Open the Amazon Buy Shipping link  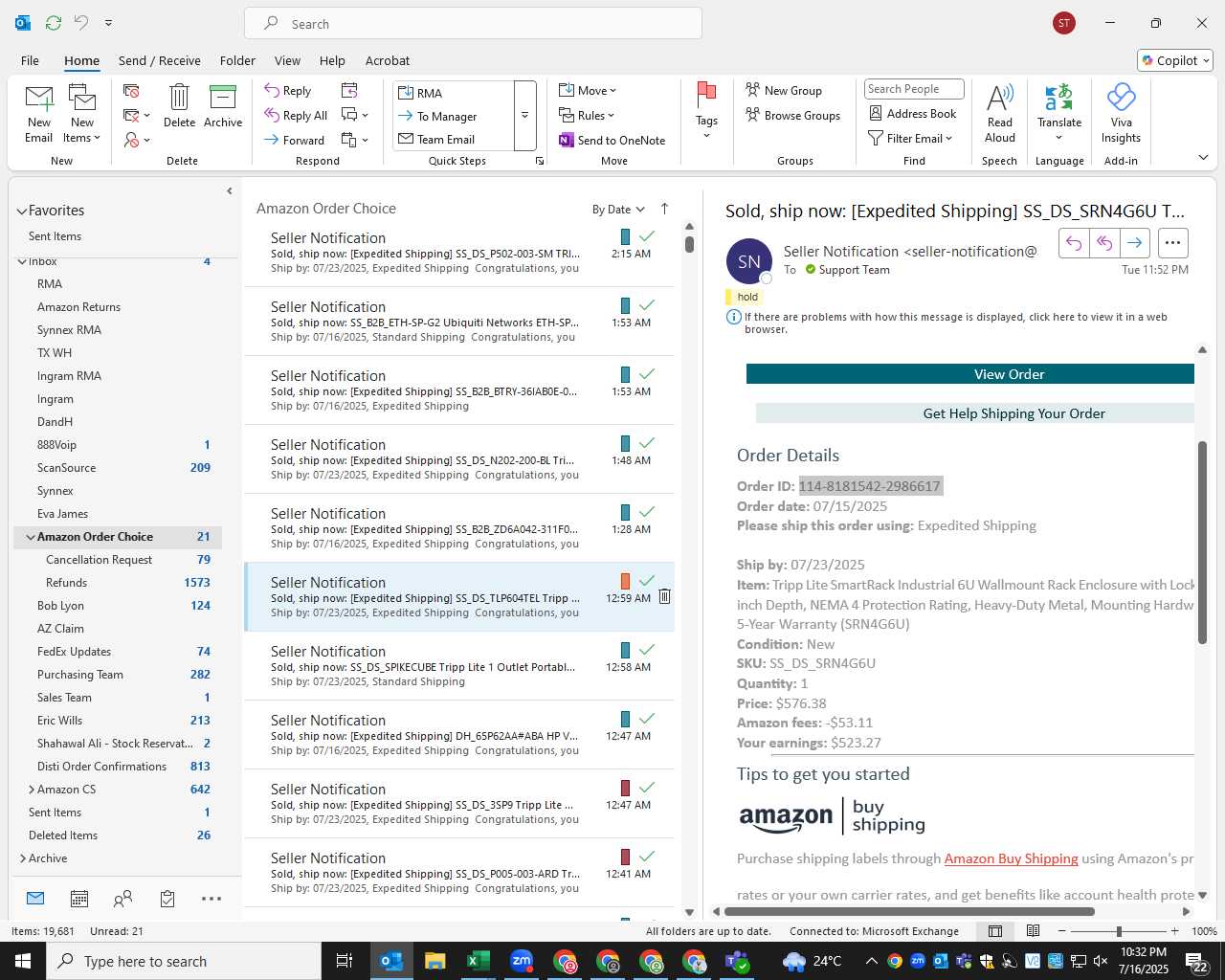(x=1011, y=858)
